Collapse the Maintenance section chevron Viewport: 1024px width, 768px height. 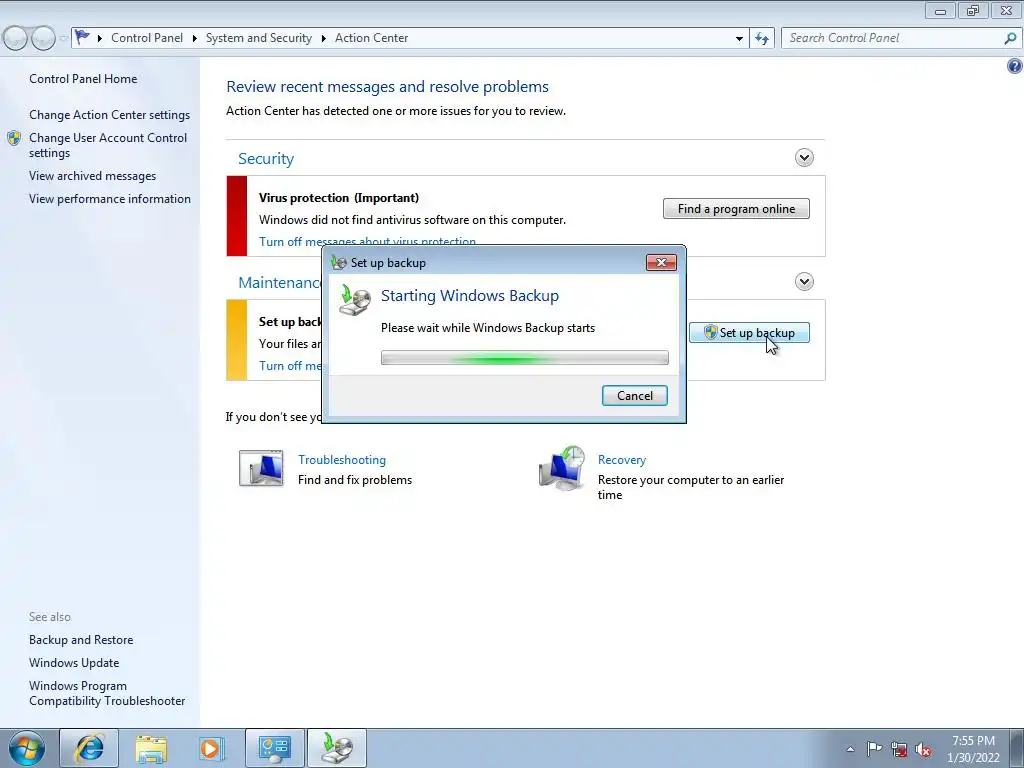804,281
